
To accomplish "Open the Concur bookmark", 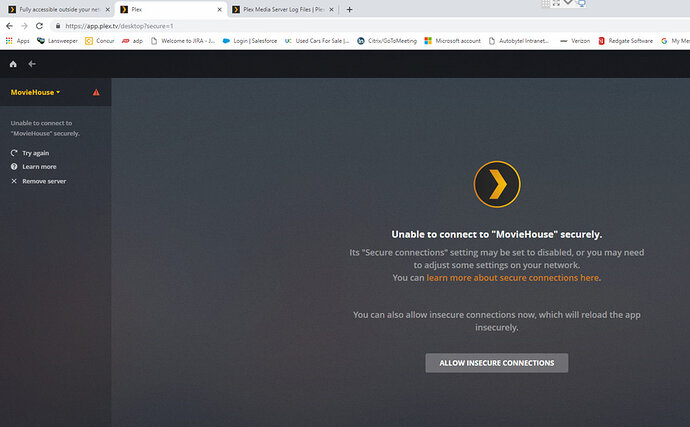I will pos(100,41).
